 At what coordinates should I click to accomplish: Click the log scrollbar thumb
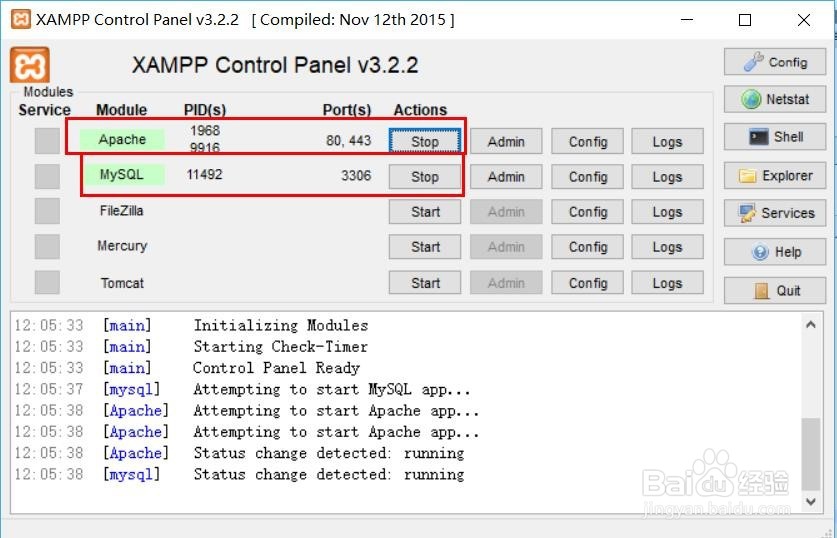811,454
